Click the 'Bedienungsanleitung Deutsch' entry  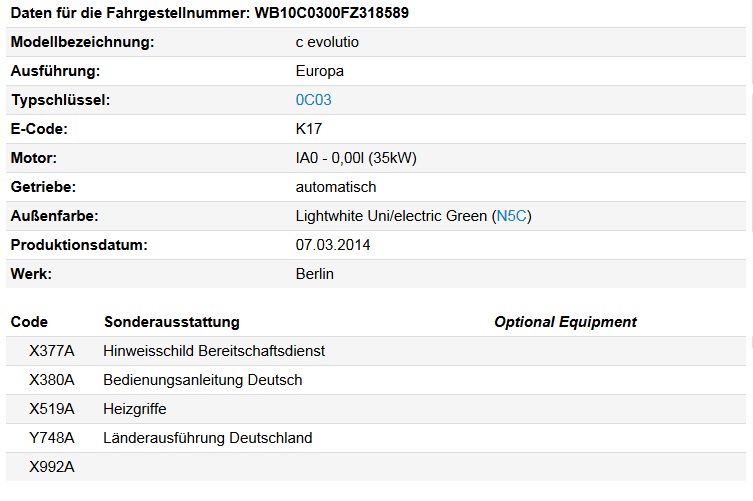202,380
